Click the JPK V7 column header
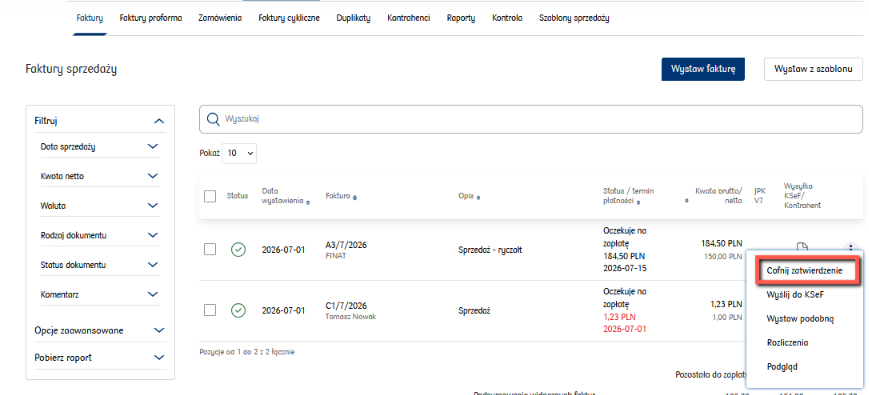This screenshot has height=395, width=869. (x=759, y=196)
